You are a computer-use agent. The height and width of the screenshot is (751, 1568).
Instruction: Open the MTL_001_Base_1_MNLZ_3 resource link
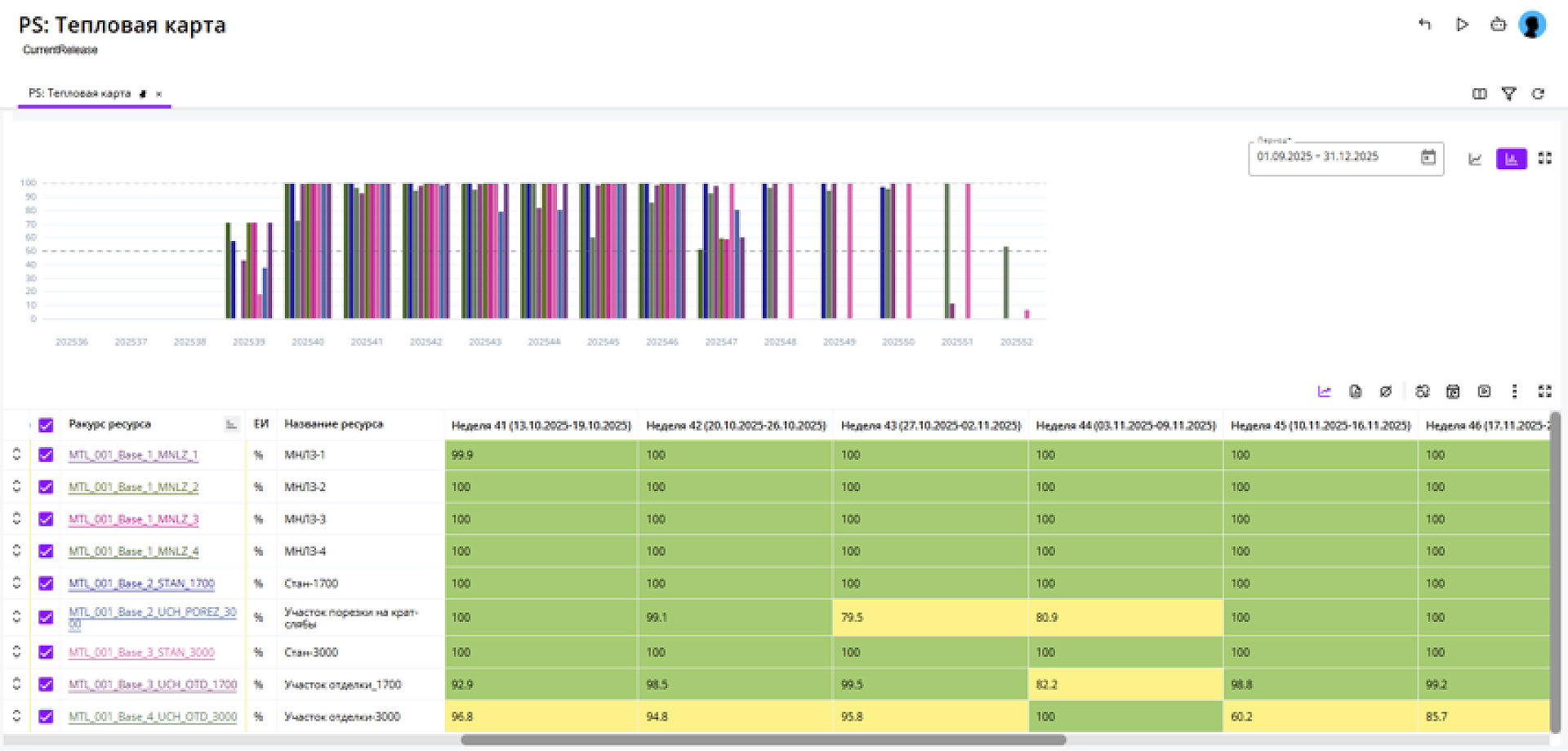133,519
